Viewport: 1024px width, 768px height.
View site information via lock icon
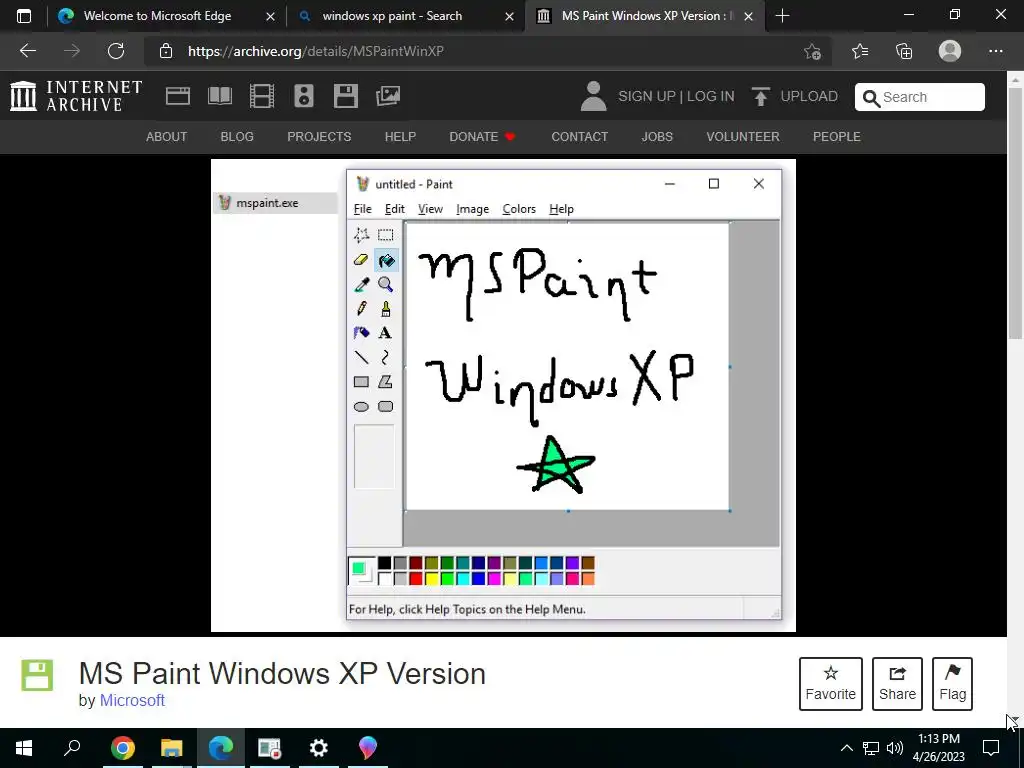click(166, 51)
